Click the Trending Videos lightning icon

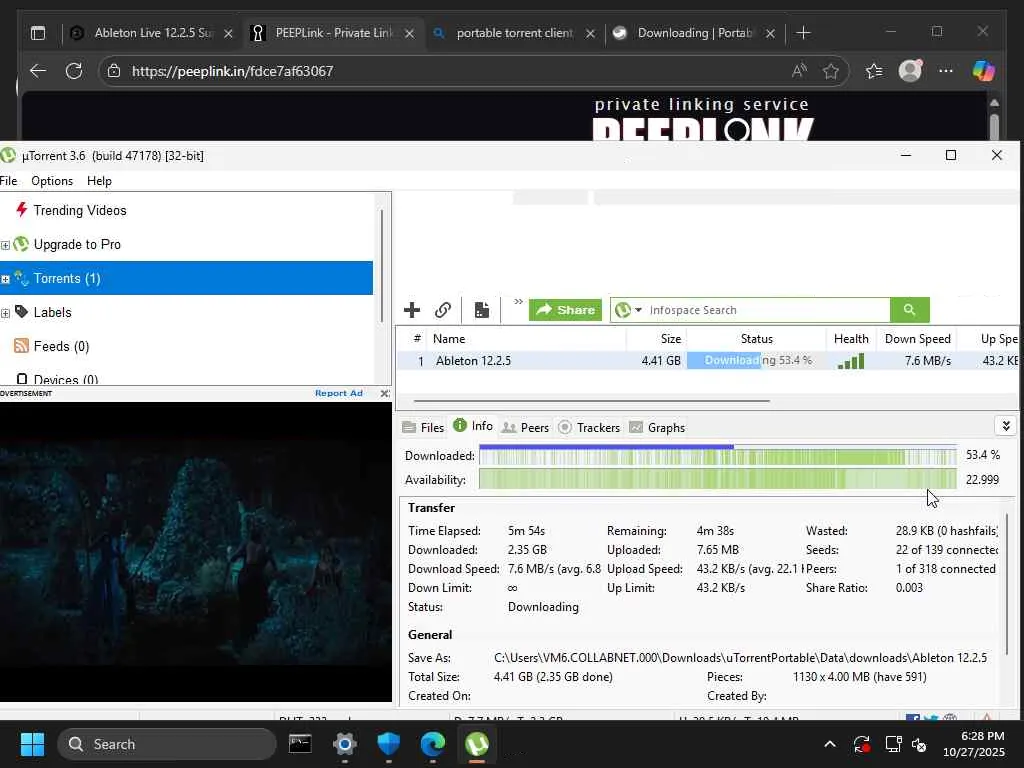(x=22, y=210)
